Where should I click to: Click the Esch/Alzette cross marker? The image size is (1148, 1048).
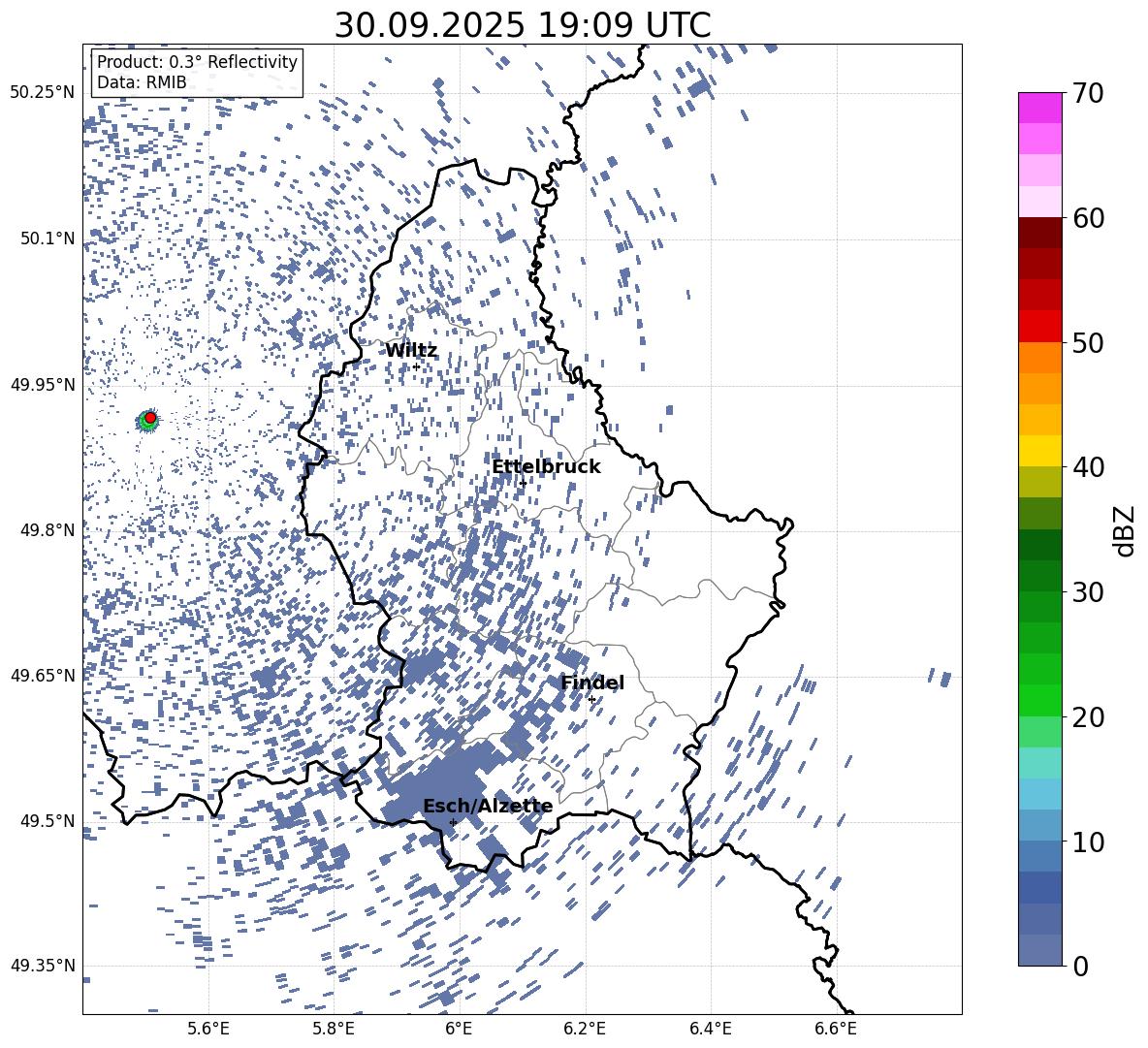(453, 822)
